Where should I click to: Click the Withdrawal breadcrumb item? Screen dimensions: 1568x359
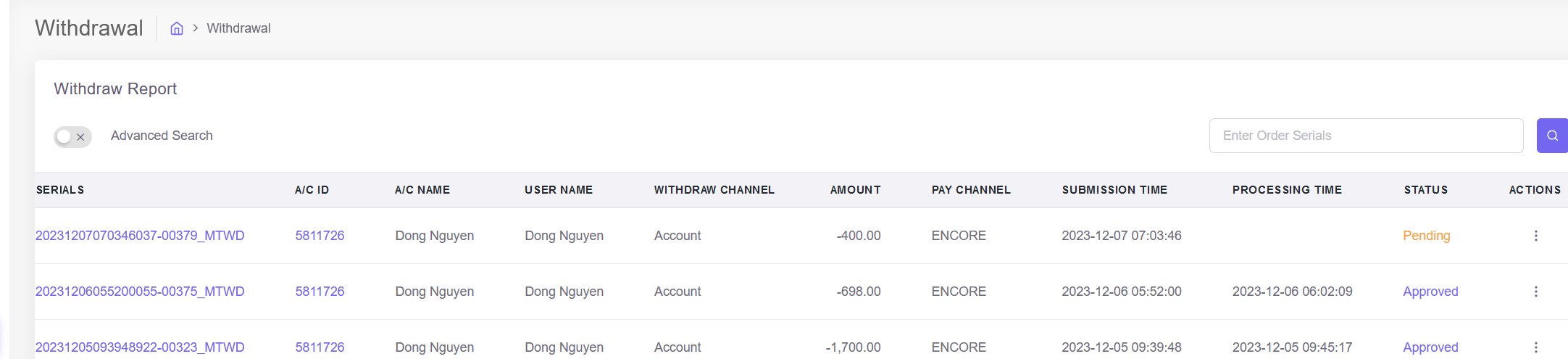[238, 28]
